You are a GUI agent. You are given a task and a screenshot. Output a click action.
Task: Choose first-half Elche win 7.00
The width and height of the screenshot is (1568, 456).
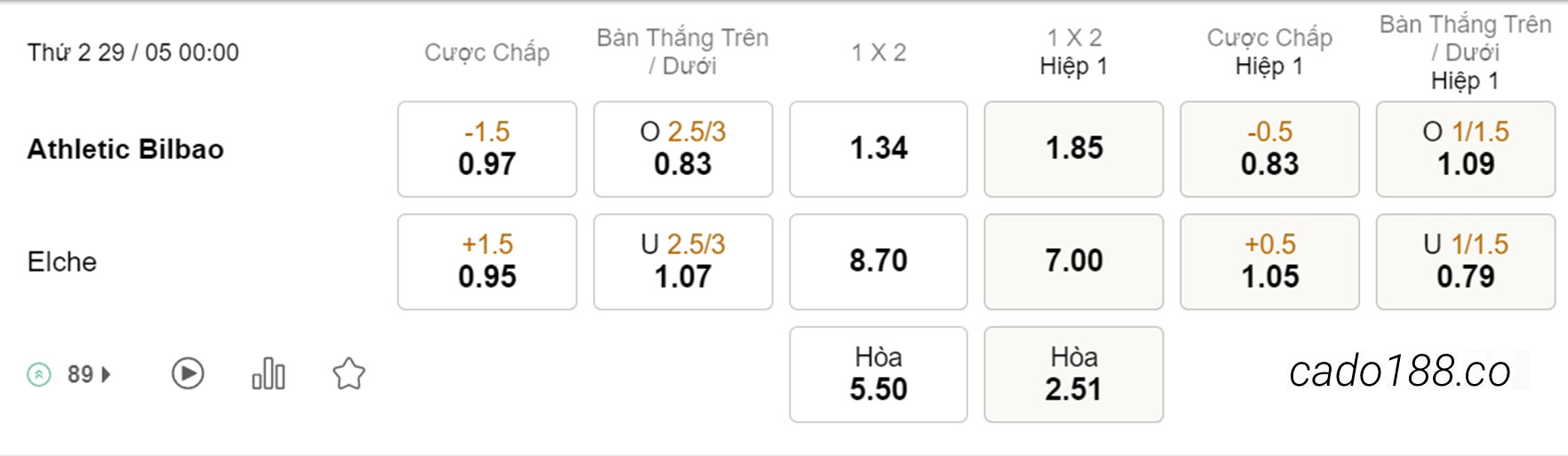click(x=1074, y=261)
